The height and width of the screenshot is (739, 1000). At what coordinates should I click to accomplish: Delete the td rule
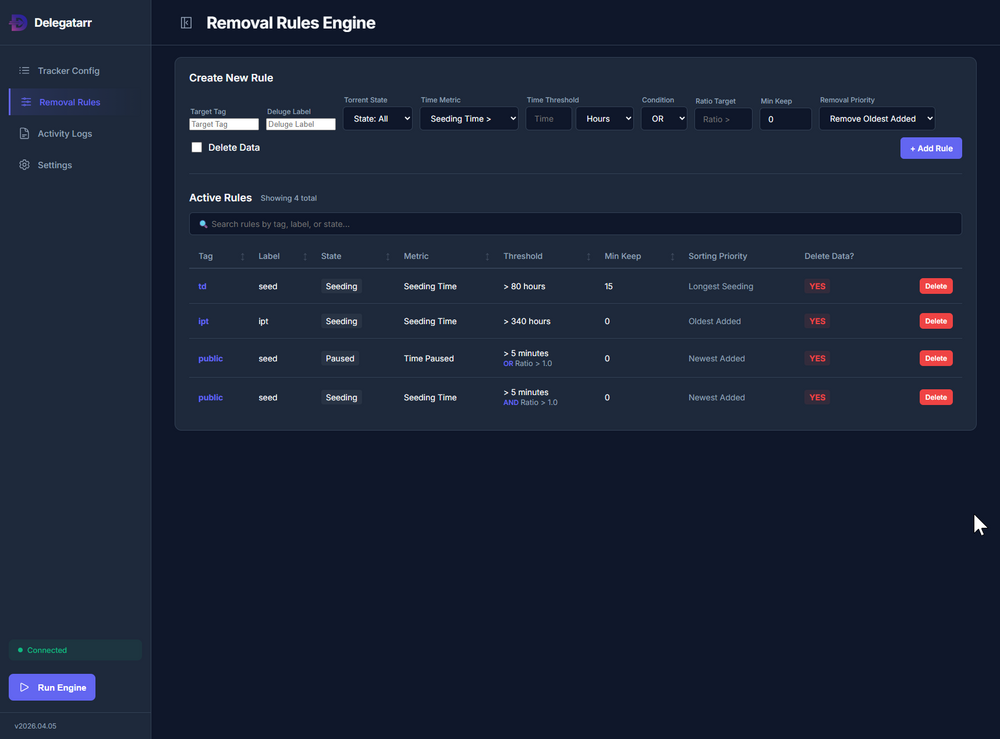coord(936,286)
